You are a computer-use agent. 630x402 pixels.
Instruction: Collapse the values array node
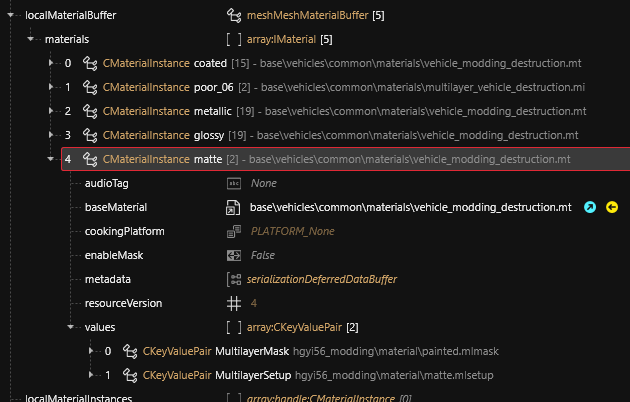[72, 327]
